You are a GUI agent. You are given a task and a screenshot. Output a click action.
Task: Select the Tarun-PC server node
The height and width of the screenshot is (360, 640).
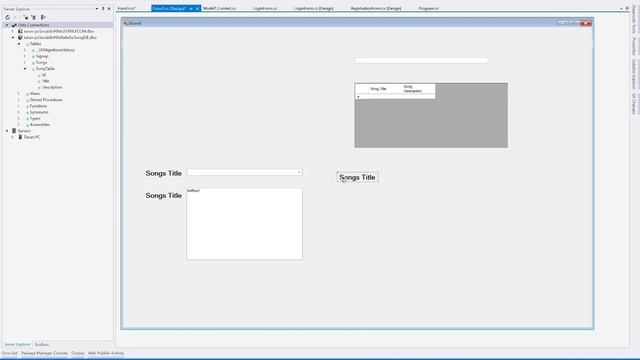32,137
